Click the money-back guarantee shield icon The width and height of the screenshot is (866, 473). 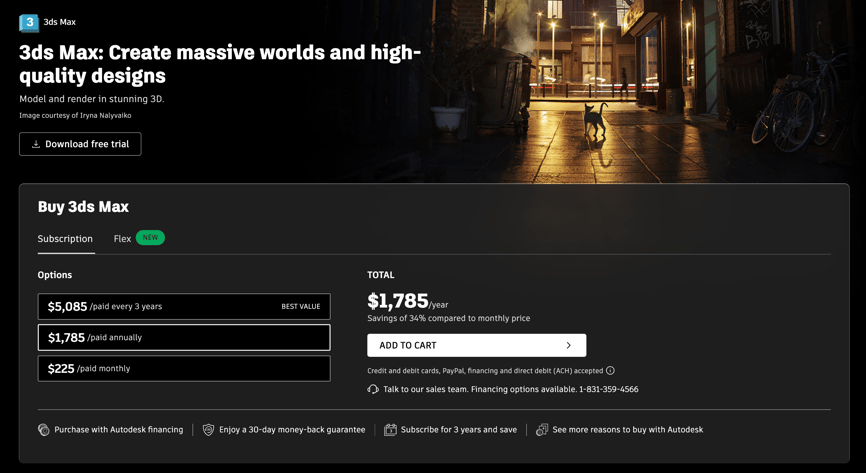point(208,430)
